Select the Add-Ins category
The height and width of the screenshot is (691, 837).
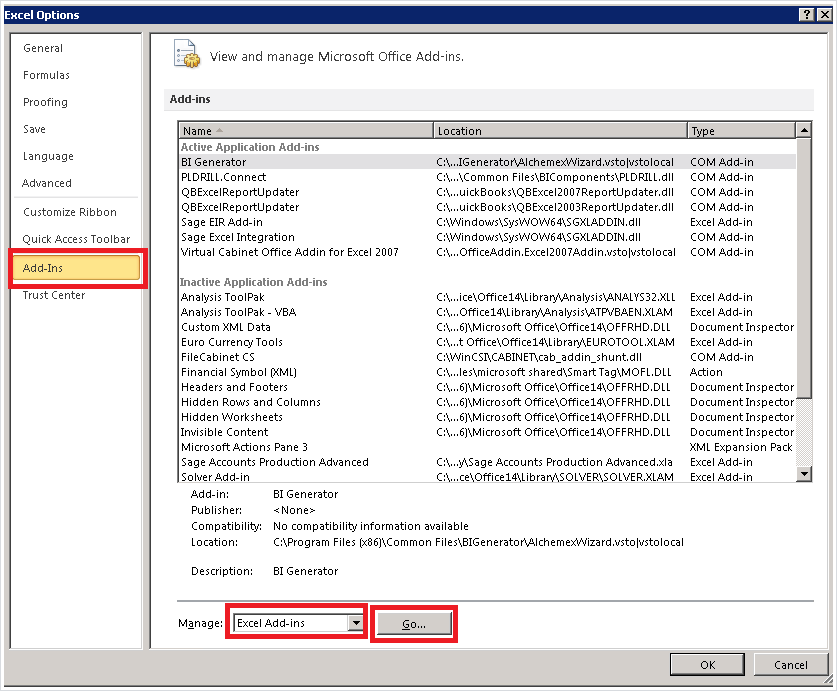point(76,268)
